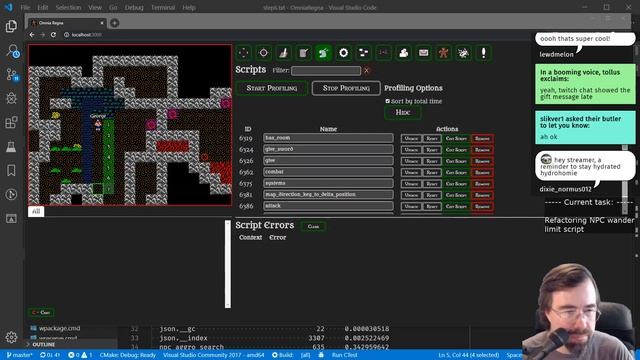The width and height of the screenshot is (640, 360).
Task: Click Run CTest in status bar
Action: tap(344, 355)
